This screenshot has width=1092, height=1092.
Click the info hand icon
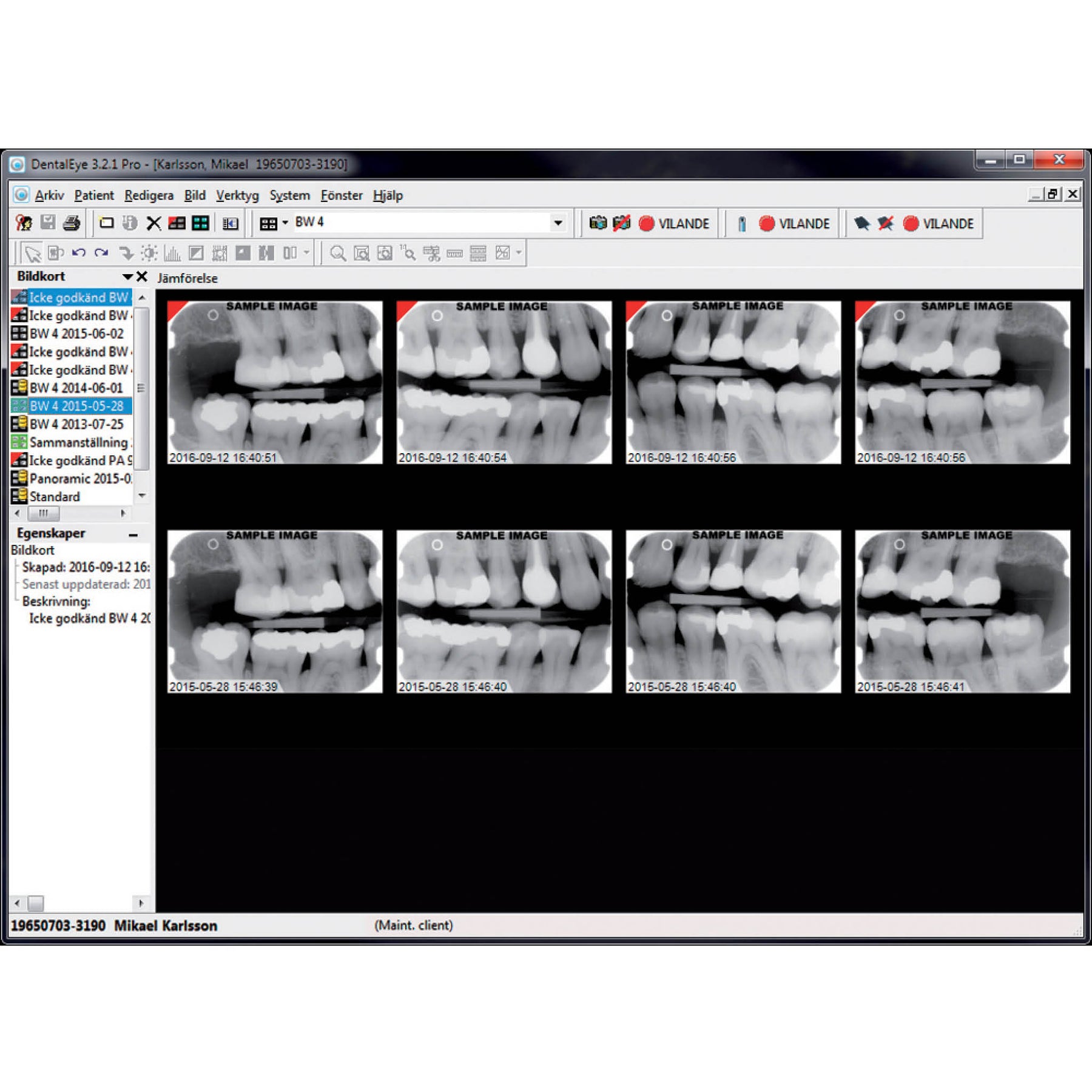coord(130,223)
